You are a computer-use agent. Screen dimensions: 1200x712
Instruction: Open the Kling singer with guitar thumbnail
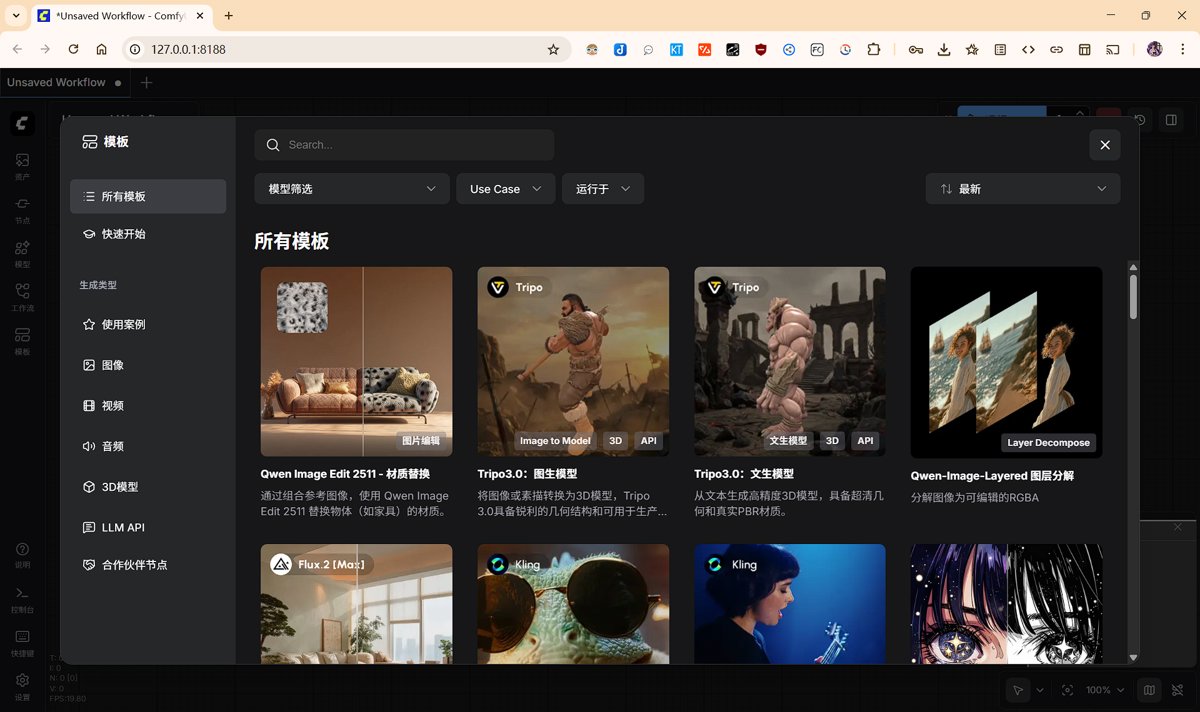coord(790,604)
